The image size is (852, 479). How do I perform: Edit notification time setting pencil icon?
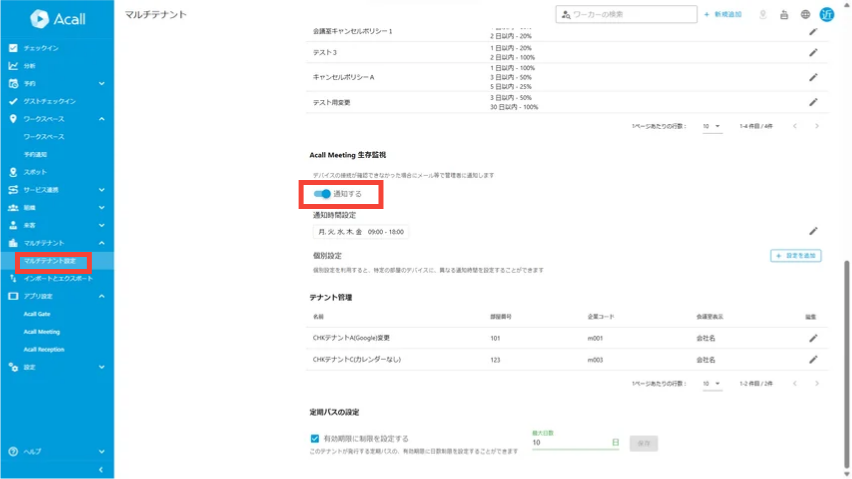(813, 231)
